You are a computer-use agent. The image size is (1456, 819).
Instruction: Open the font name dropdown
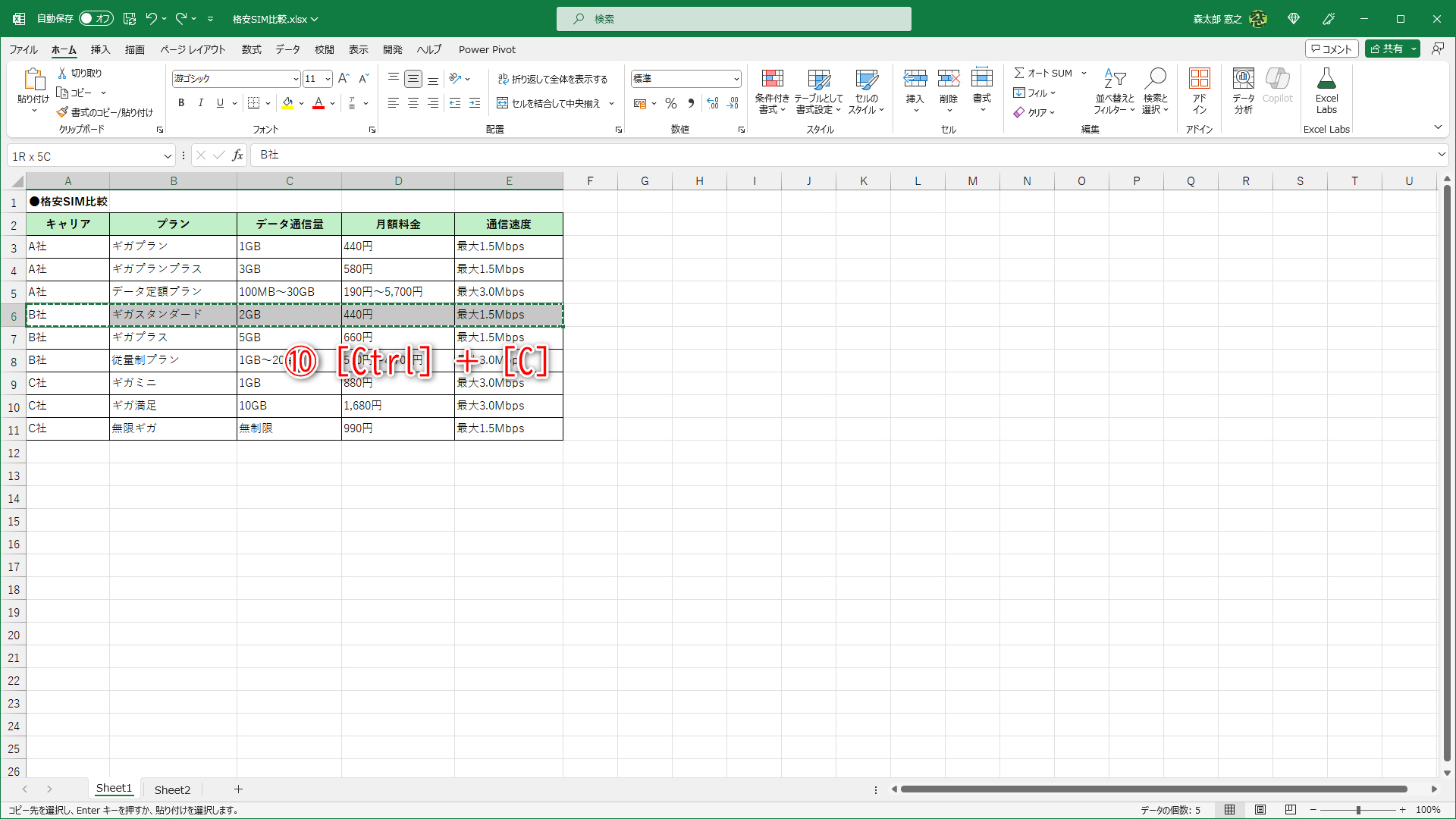(x=296, y=79)
